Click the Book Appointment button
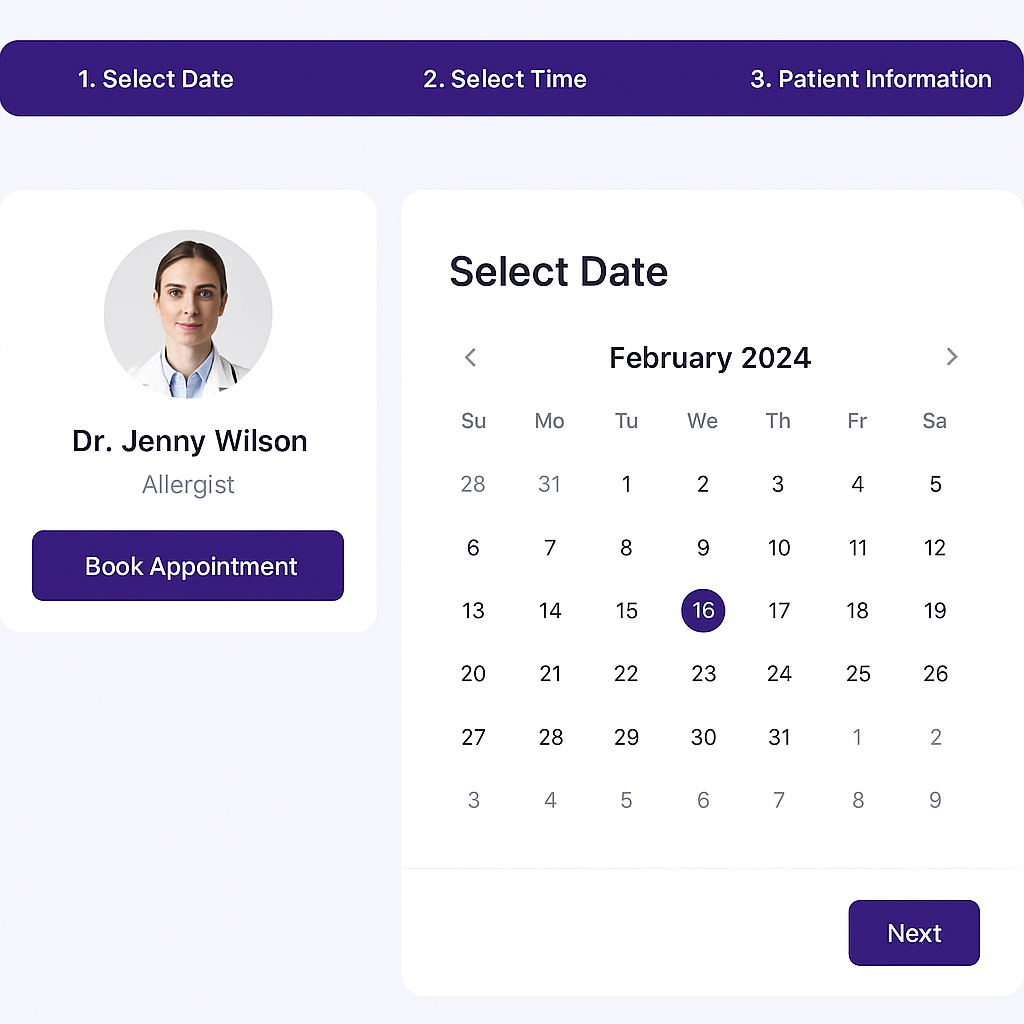The height and width of the screenshot is (1024, 1024). click(x=188, y=566)
